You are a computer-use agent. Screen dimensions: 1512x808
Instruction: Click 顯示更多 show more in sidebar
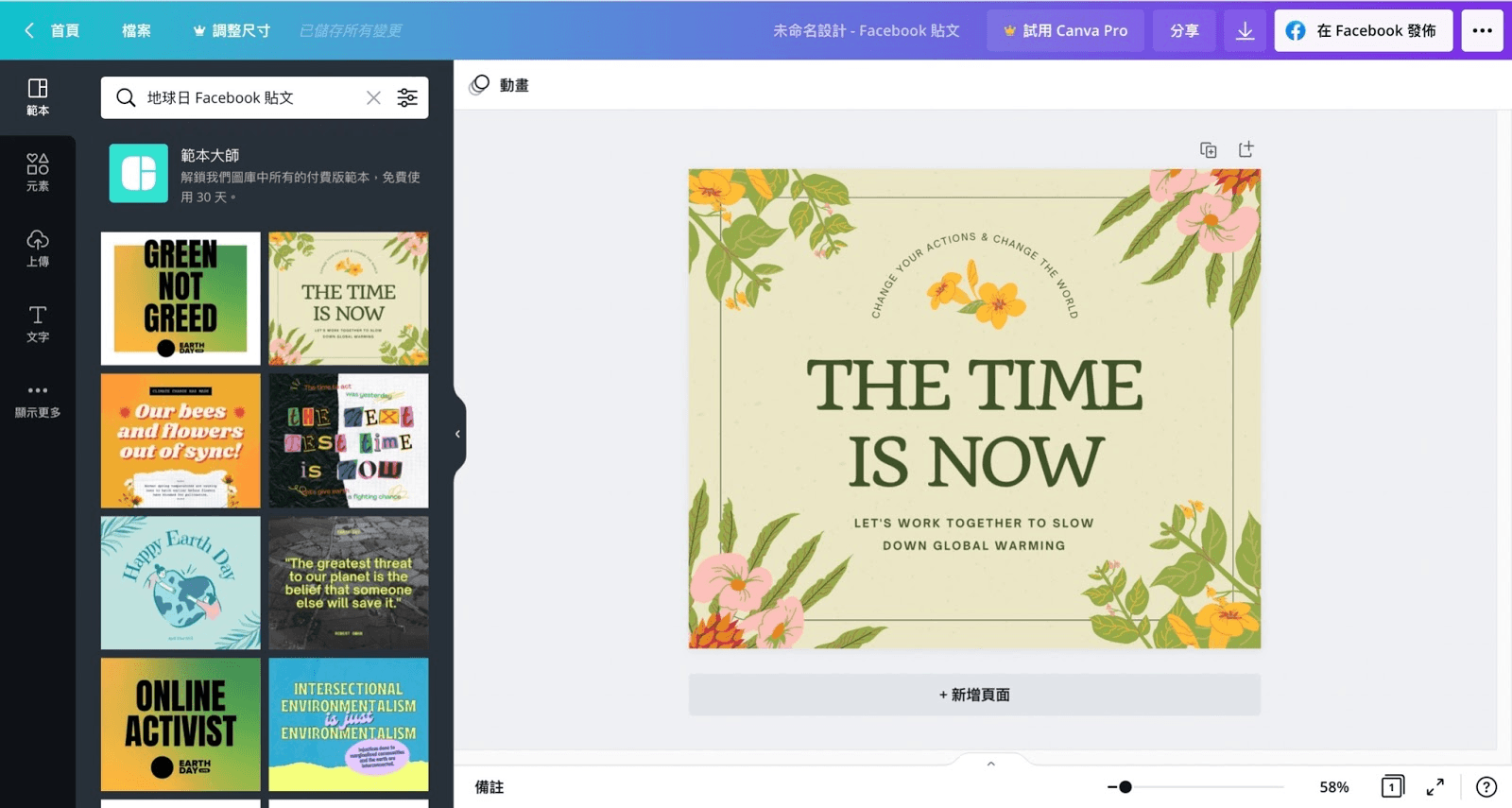click(x=38, y=400)
